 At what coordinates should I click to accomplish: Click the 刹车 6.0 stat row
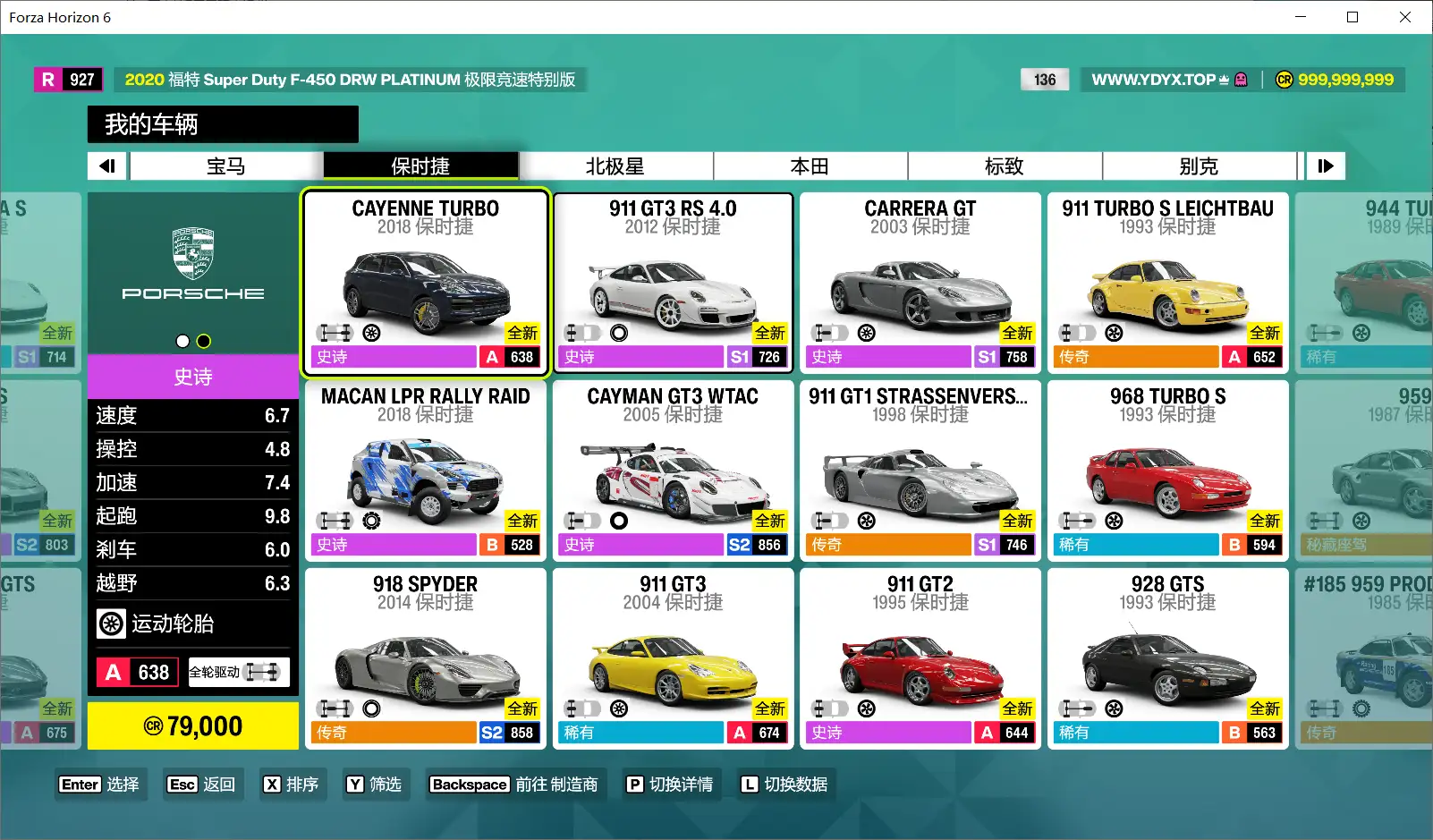coord(193,550)
